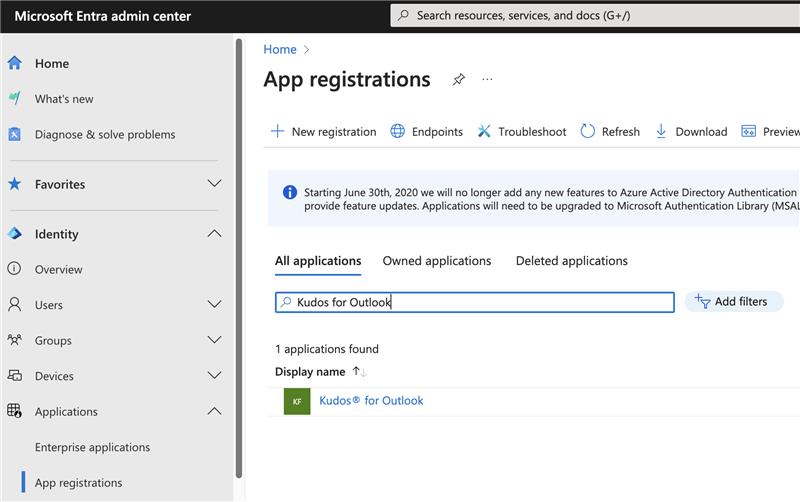Screen dimensions: 800x502
Task: Click the blue info icon in banner
Action: (x=290, y=192)
